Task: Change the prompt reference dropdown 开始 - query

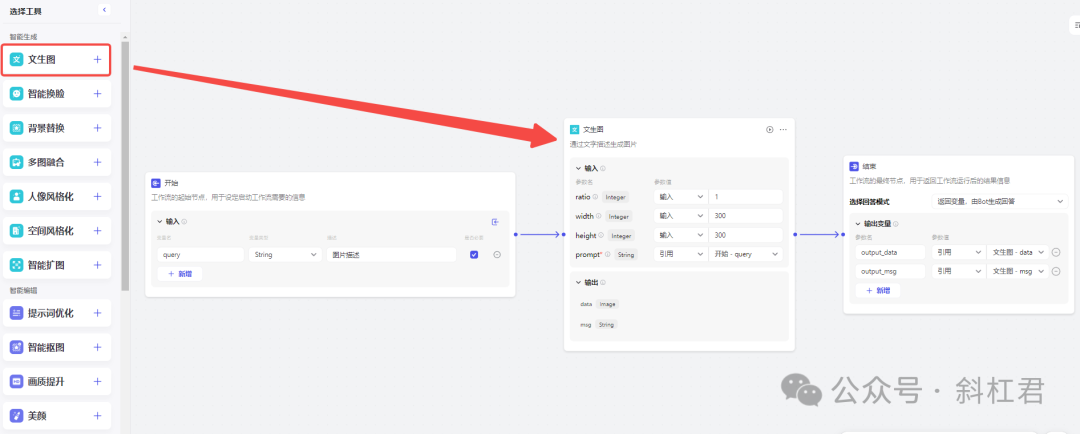Action: (x=746, y=254)
